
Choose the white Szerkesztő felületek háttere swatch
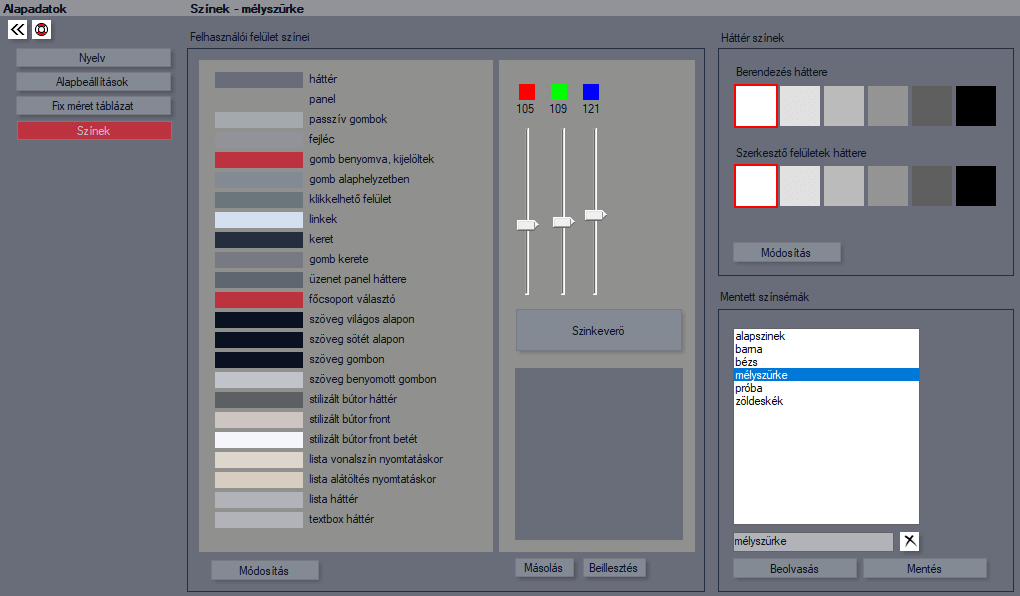(x=756, y=186)
